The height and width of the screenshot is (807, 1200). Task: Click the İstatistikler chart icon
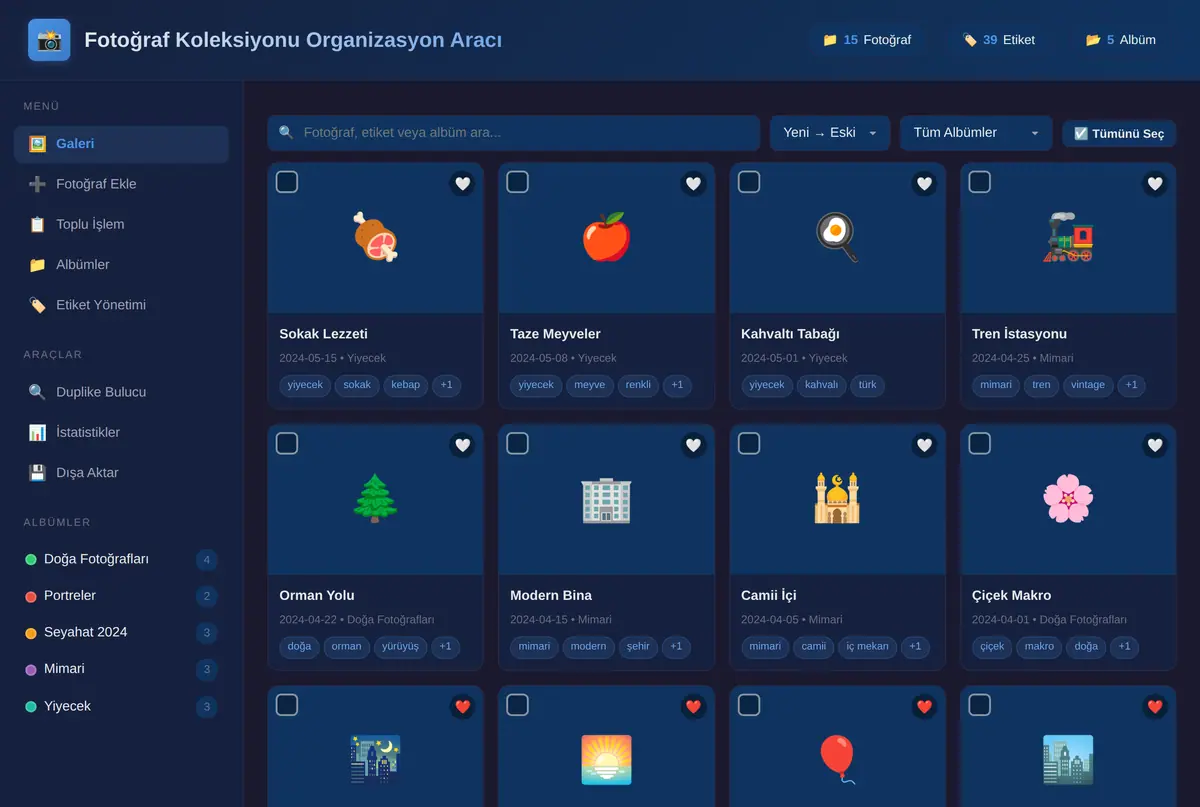point(37,432)
